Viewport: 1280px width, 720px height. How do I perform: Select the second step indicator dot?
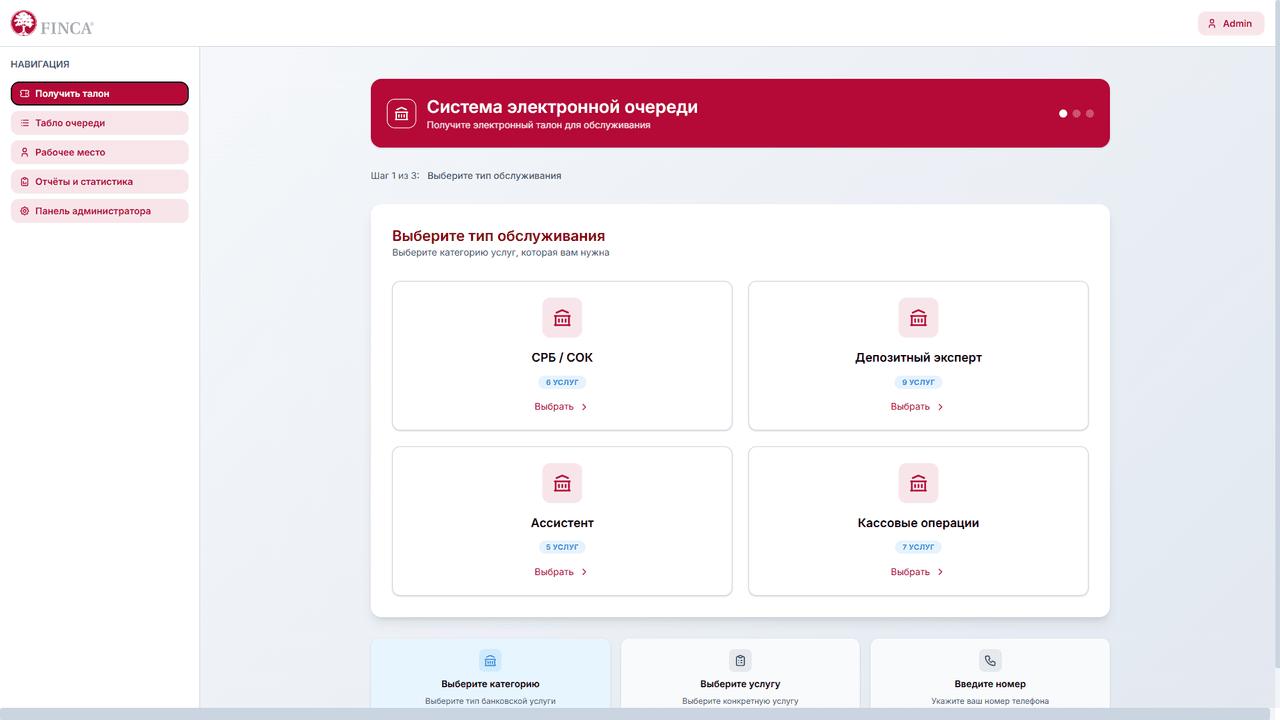[x=1077, y=113]
